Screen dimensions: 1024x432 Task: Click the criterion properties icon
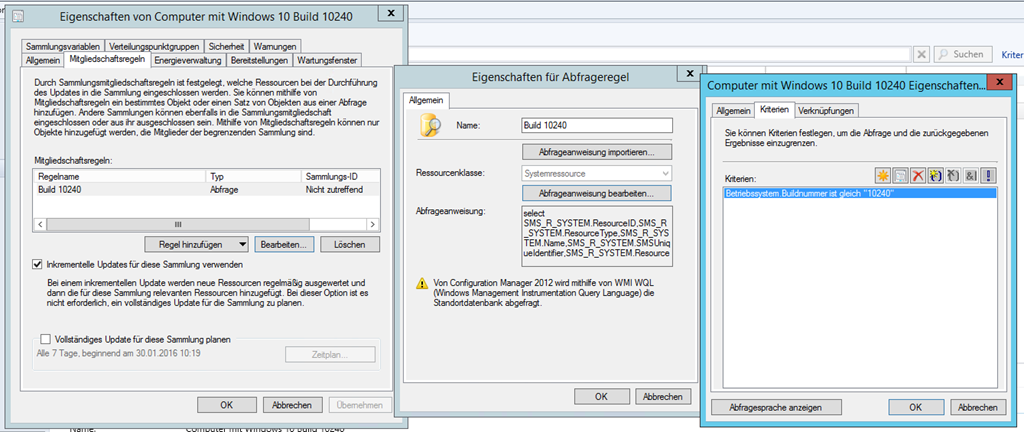click(902, 175)
